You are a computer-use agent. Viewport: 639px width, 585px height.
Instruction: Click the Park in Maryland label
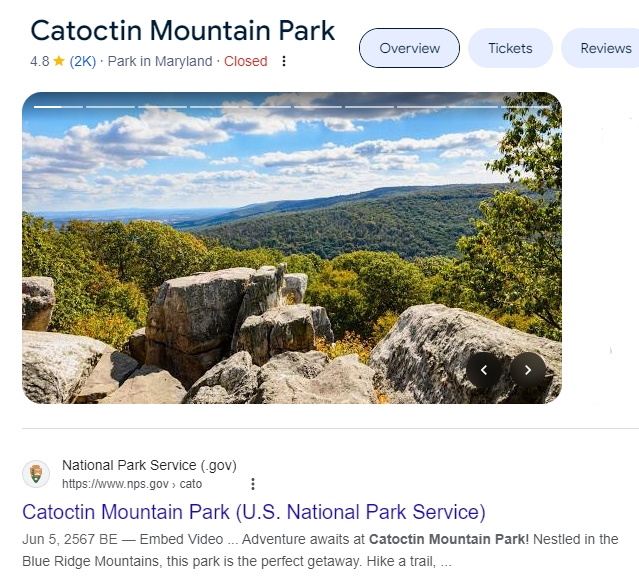160,61
